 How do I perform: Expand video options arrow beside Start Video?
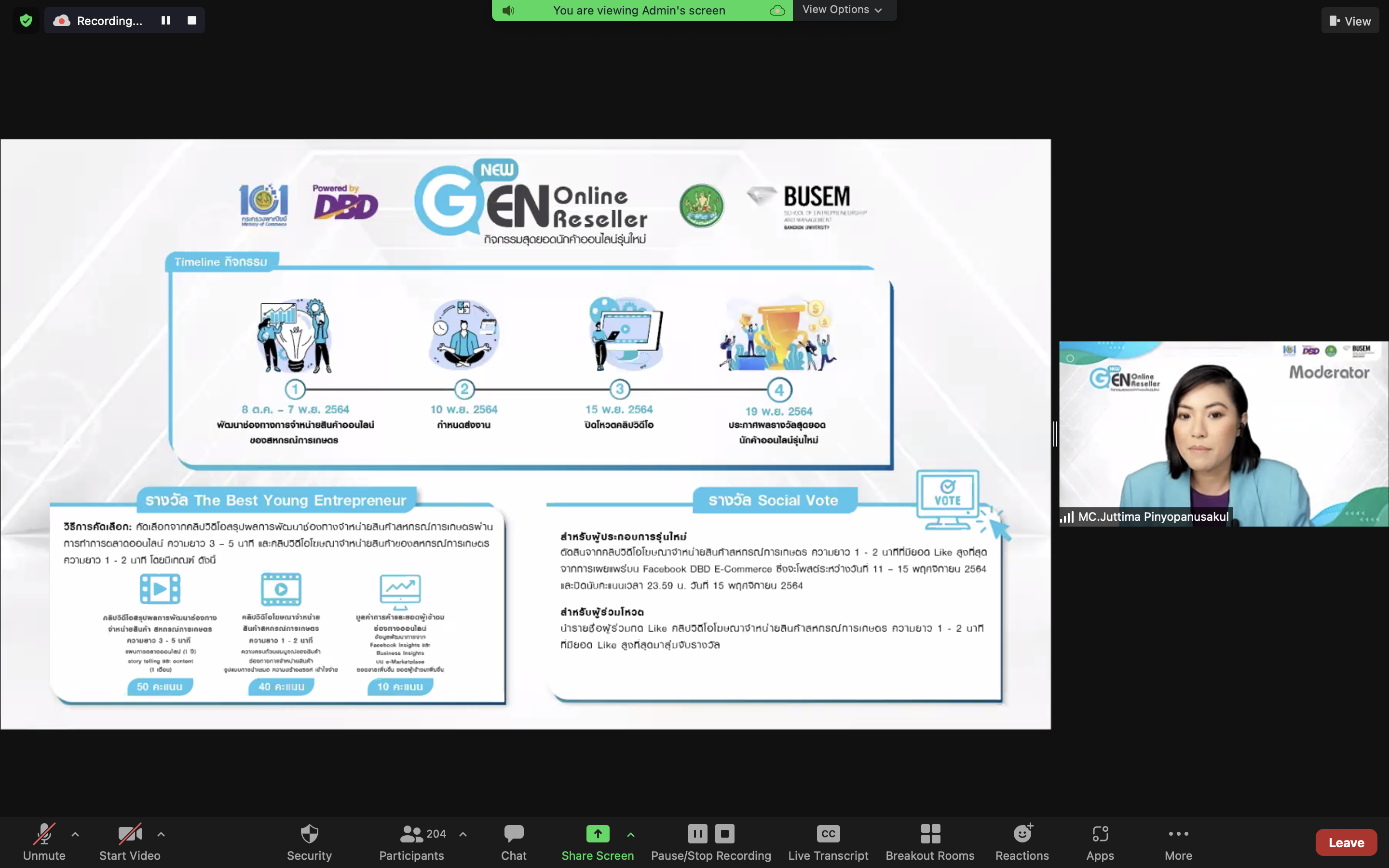(x=161, y=834)
